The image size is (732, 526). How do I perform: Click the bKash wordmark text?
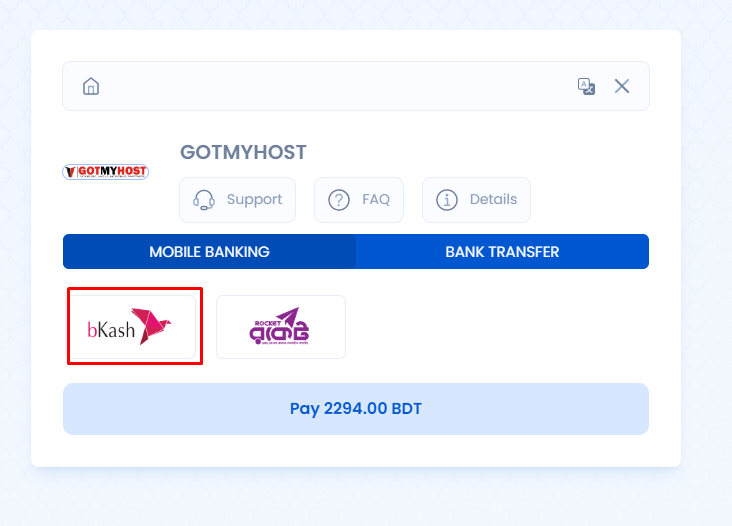coord(109,330)
